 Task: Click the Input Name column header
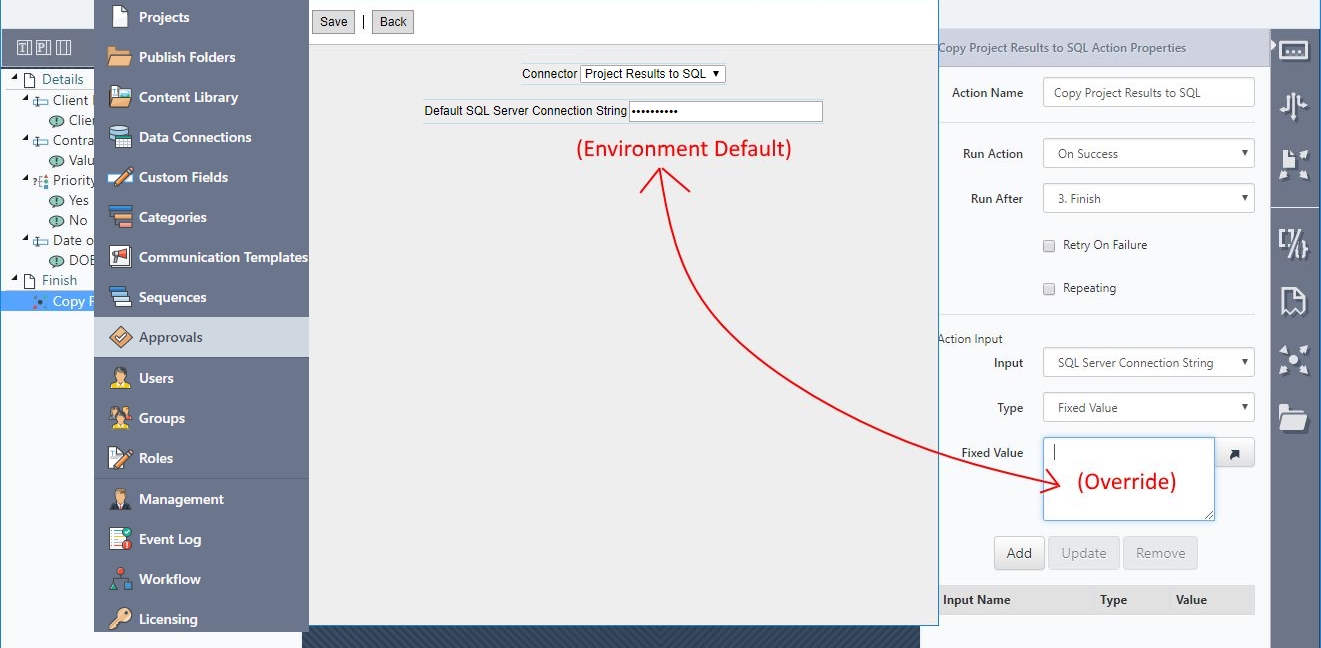[977, 600]
